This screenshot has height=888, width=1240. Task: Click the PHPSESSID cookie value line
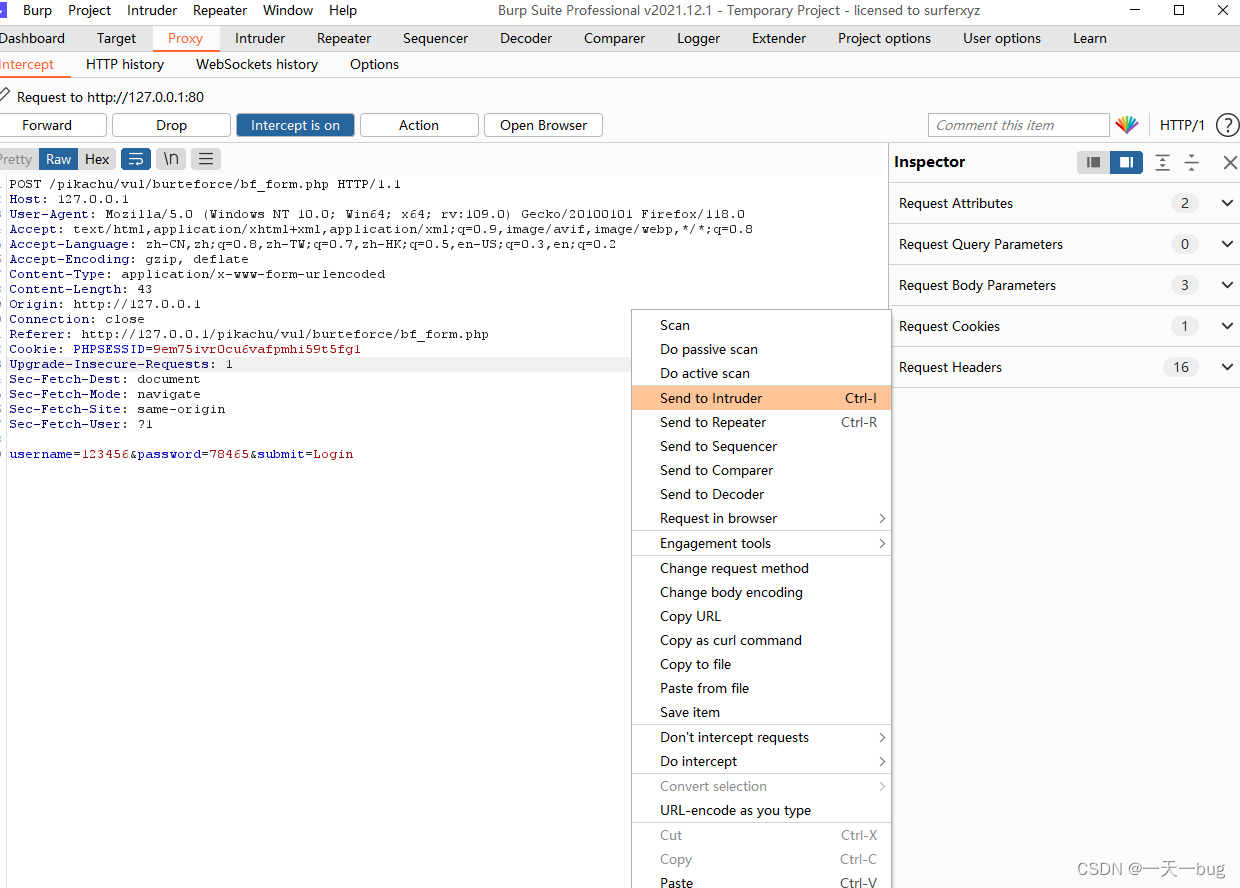click(x=185, y=349)
